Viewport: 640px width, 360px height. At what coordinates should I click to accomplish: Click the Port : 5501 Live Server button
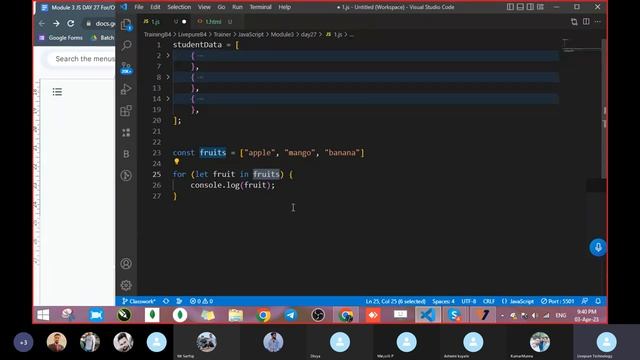click(x=558, y=301)
